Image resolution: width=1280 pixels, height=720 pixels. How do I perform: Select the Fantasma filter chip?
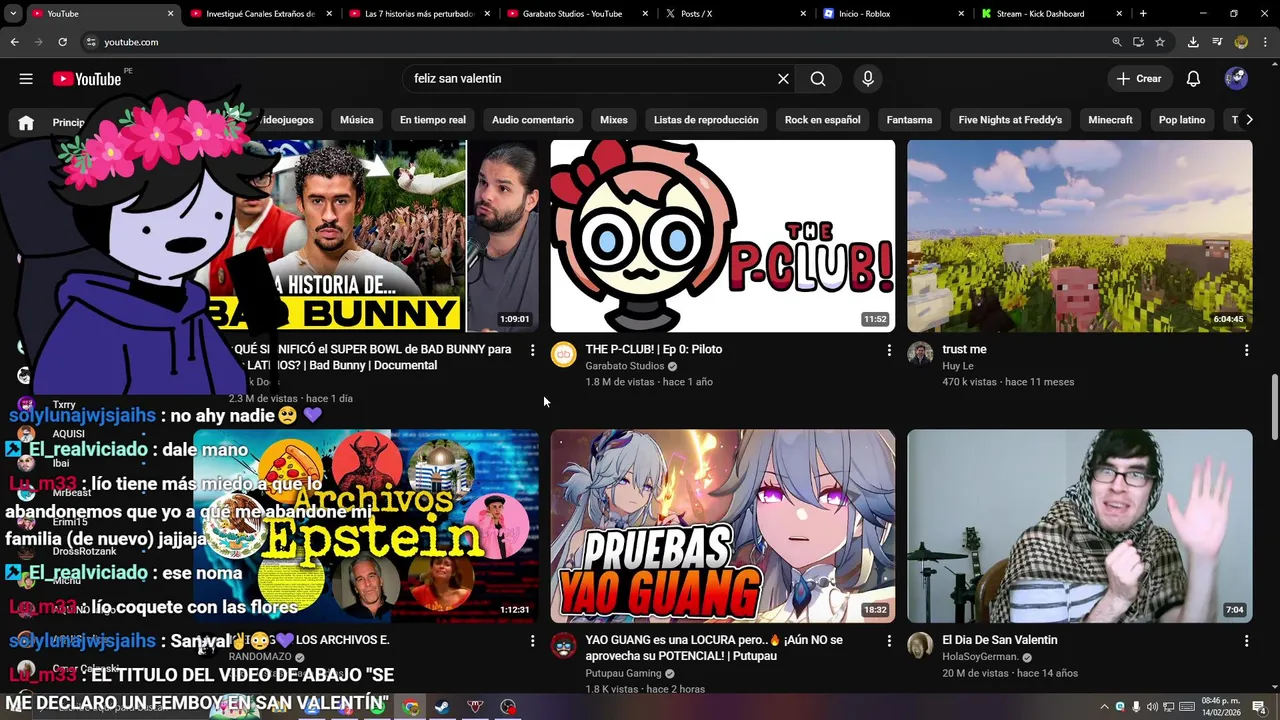click(x=909, y=120)
